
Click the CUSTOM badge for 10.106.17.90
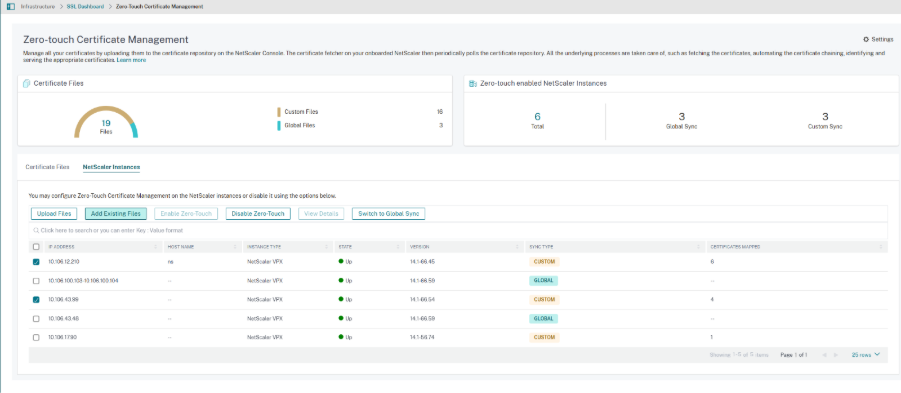coord(544,337)
